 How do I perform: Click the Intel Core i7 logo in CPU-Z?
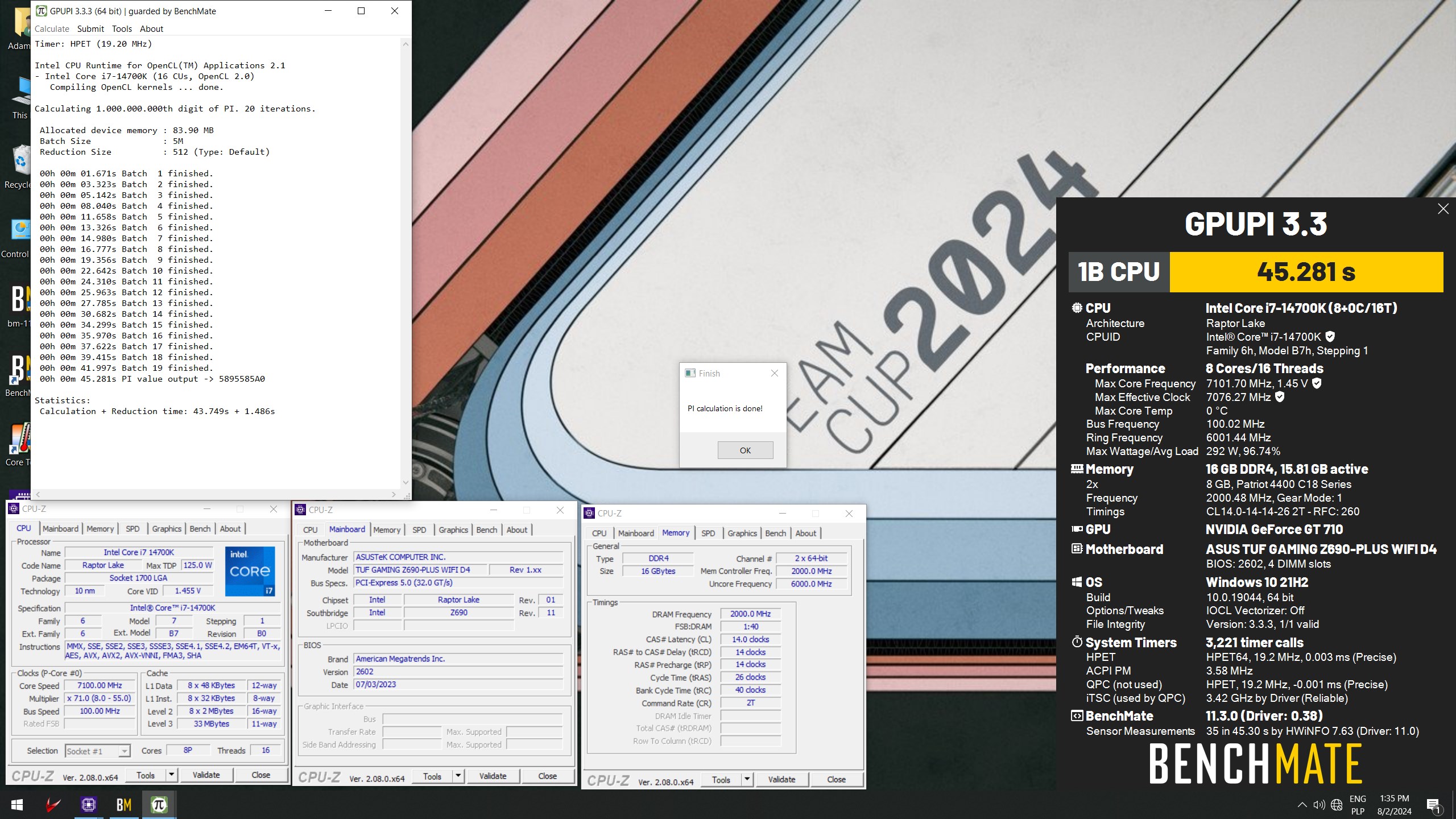pyautogui.click(x=250, y=571)
